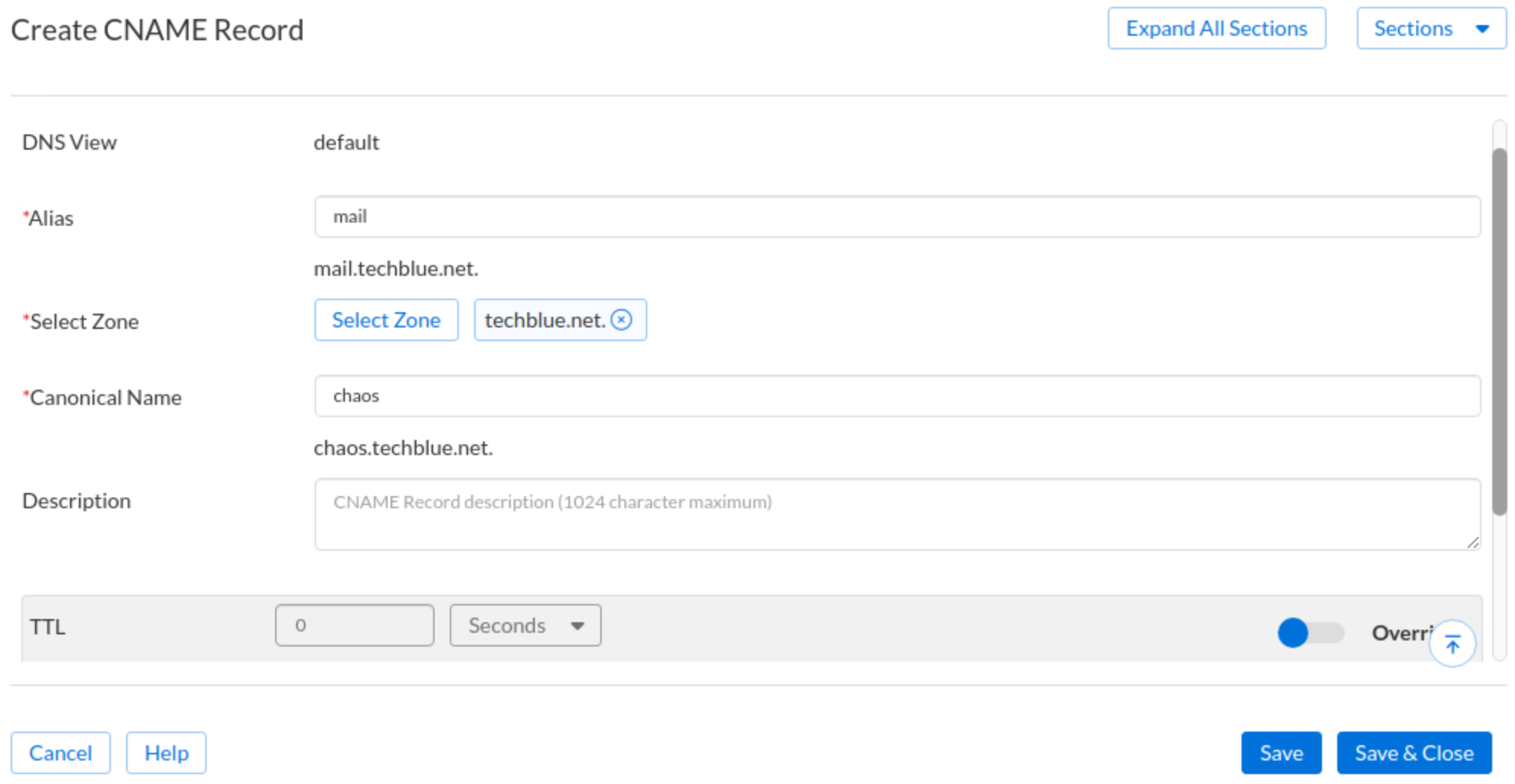Click into the Canonical Name field
The height and width of the screenshot is (784, 1515).
897,396
